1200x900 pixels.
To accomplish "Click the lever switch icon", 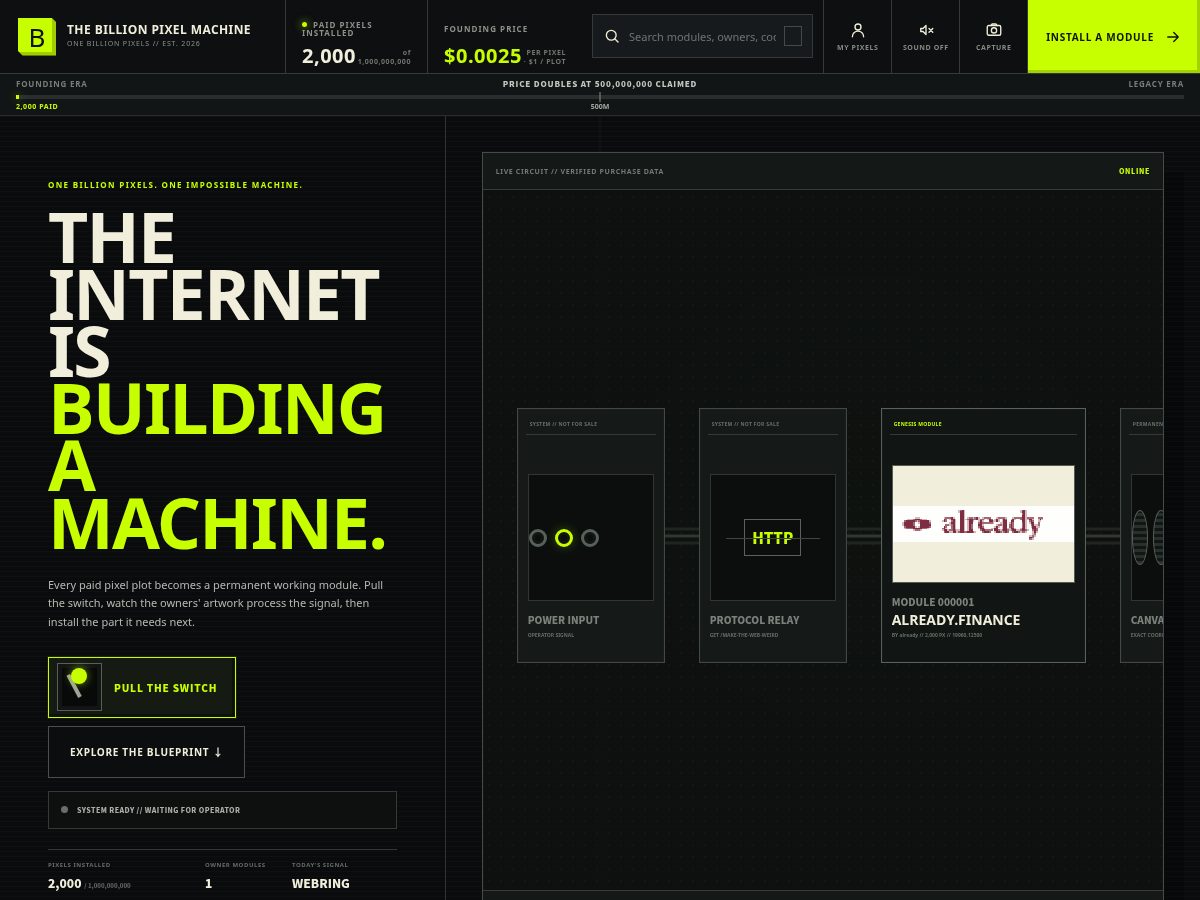I will 79,687.
